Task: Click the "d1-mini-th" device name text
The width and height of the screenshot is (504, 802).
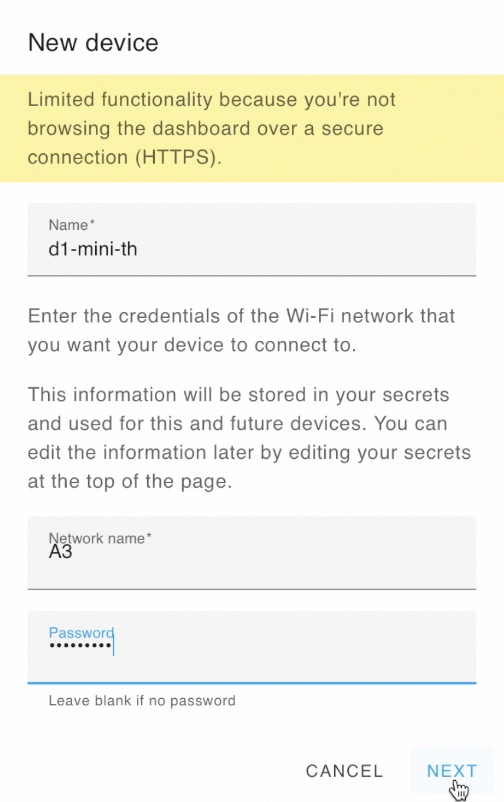Action: (93, 249)
